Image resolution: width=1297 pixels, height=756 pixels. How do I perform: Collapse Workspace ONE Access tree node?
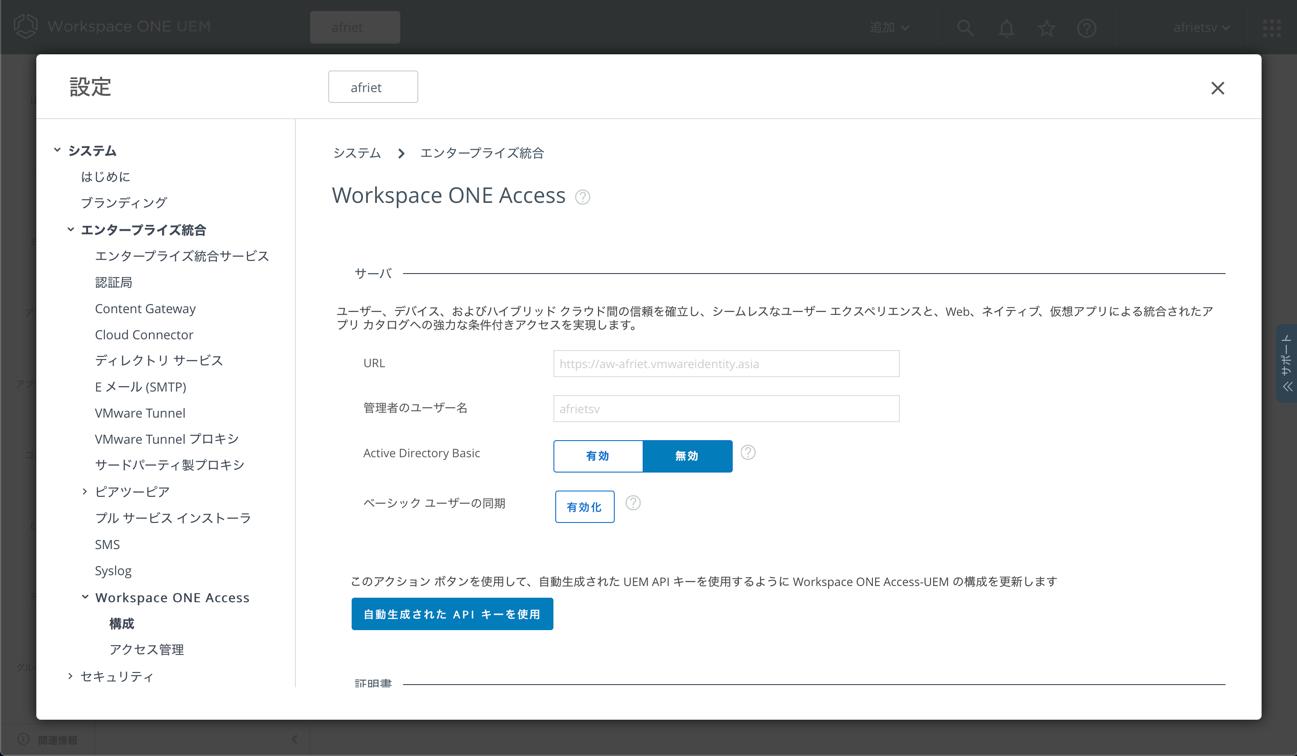(x=85, y=598)
